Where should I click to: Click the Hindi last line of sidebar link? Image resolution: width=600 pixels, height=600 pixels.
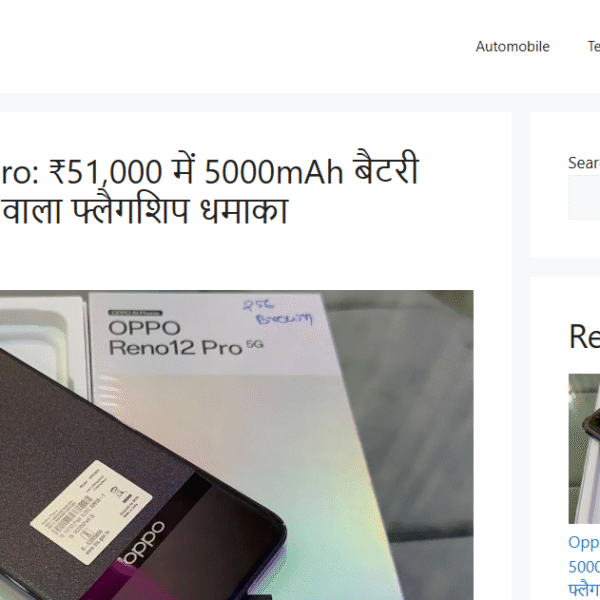pos(584,590)
